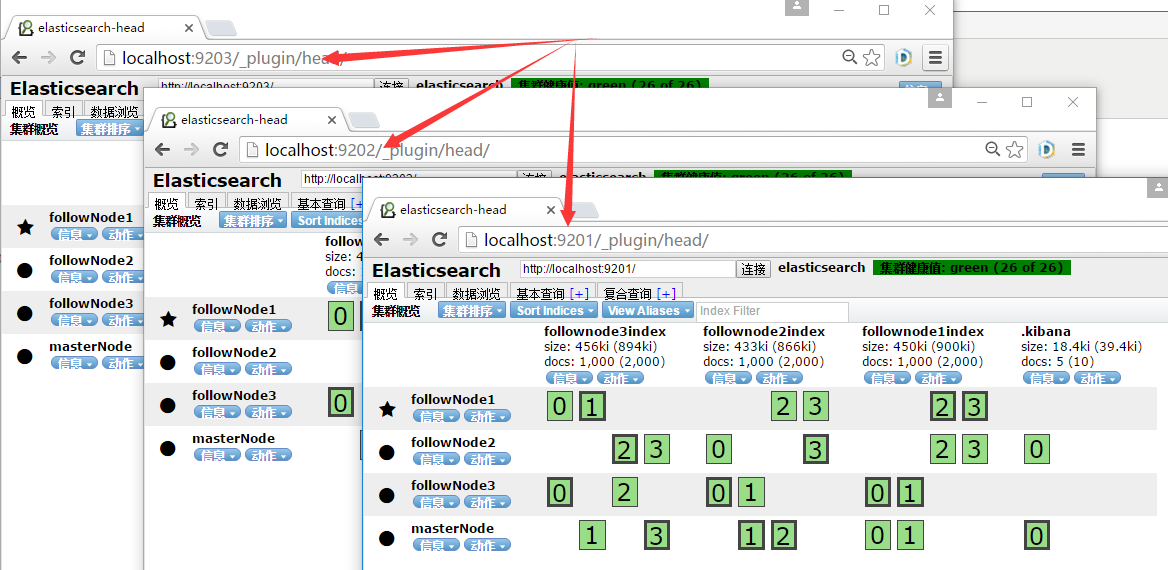Viewport: 1168px width, 570px height.
Task: Open 动作 dropdown under follownode2index
Action: tap(779, 378)
